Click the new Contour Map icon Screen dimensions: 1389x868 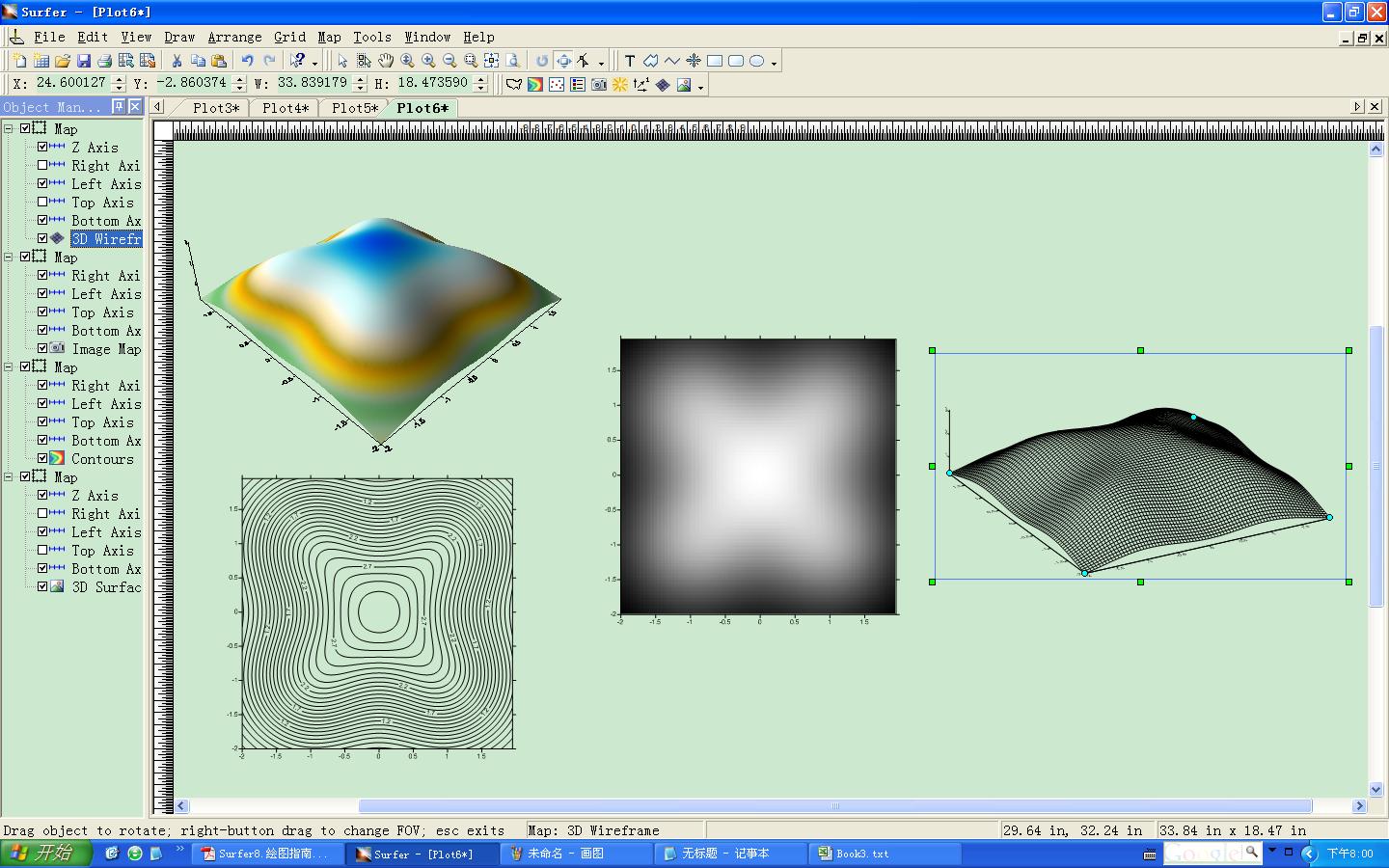(535, 85)
